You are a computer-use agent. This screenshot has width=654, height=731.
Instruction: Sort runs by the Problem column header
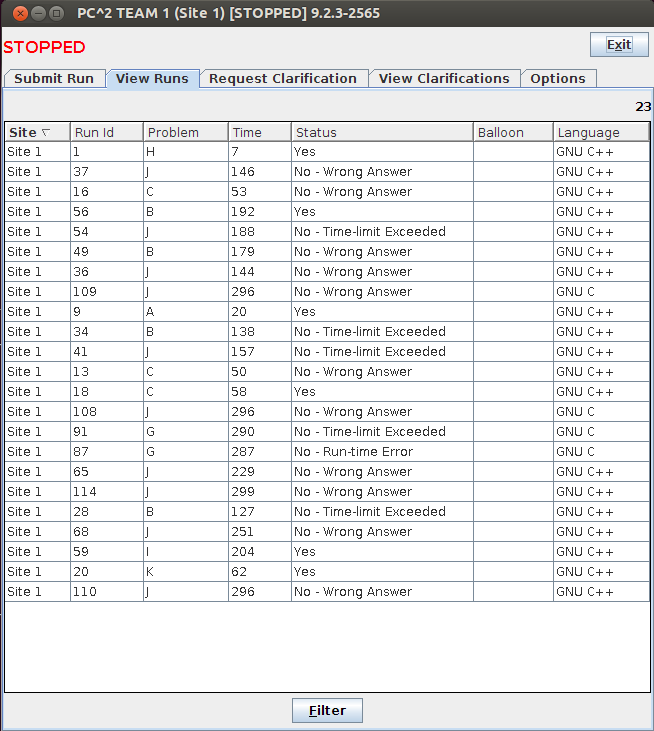185,132
